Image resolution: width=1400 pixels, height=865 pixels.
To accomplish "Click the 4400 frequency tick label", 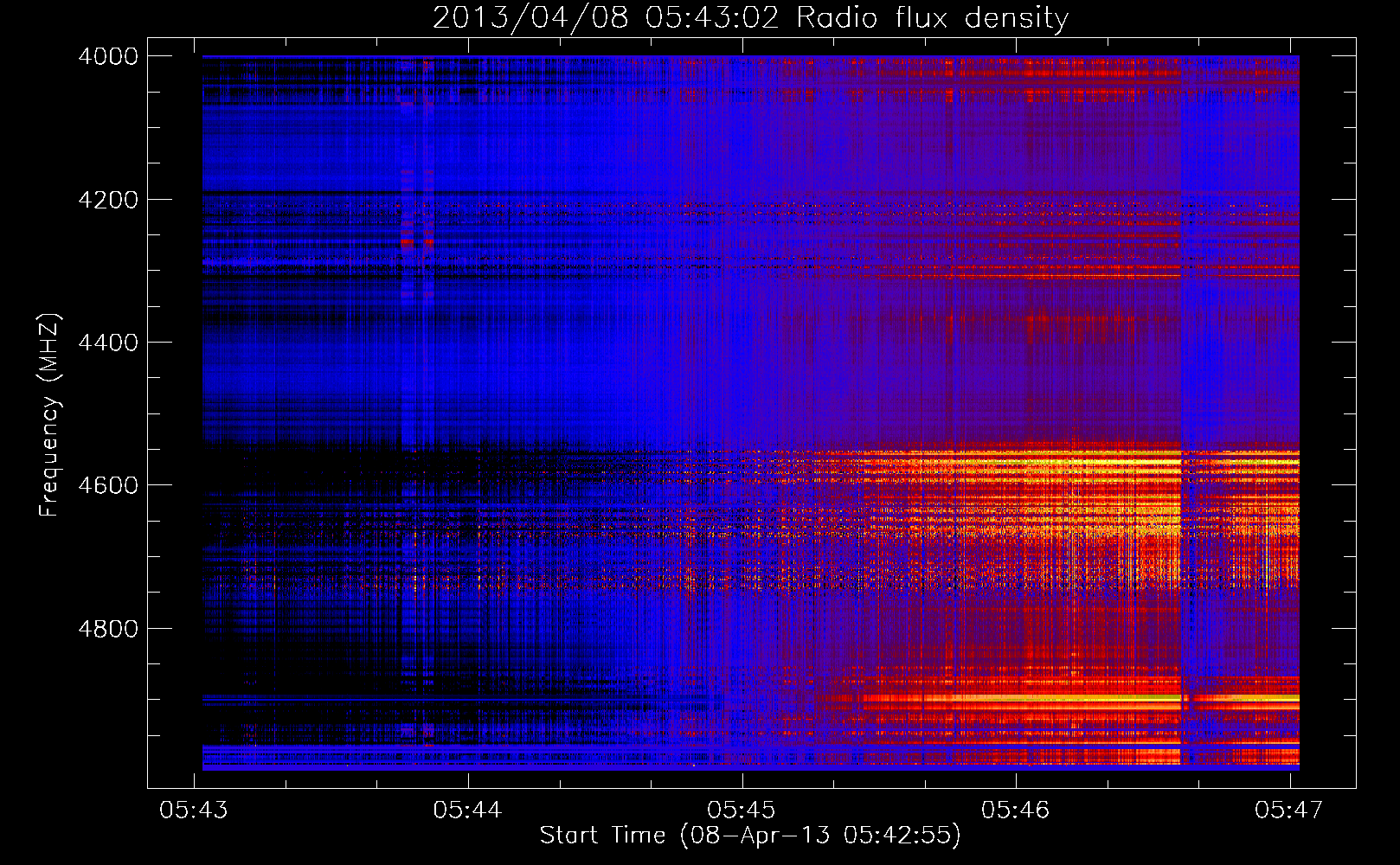I will pos(108,343).
